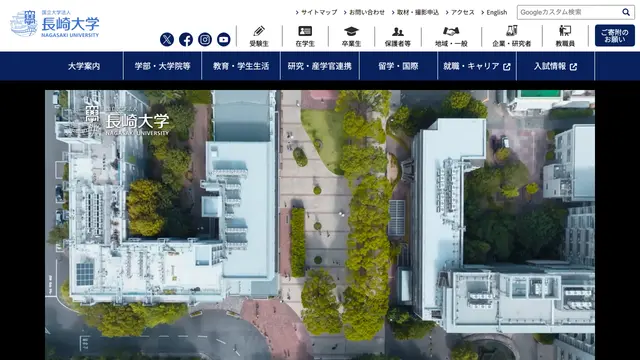
Task: Click the 卒業生 graduation cap icon
Action: click(x=351, y=31)
